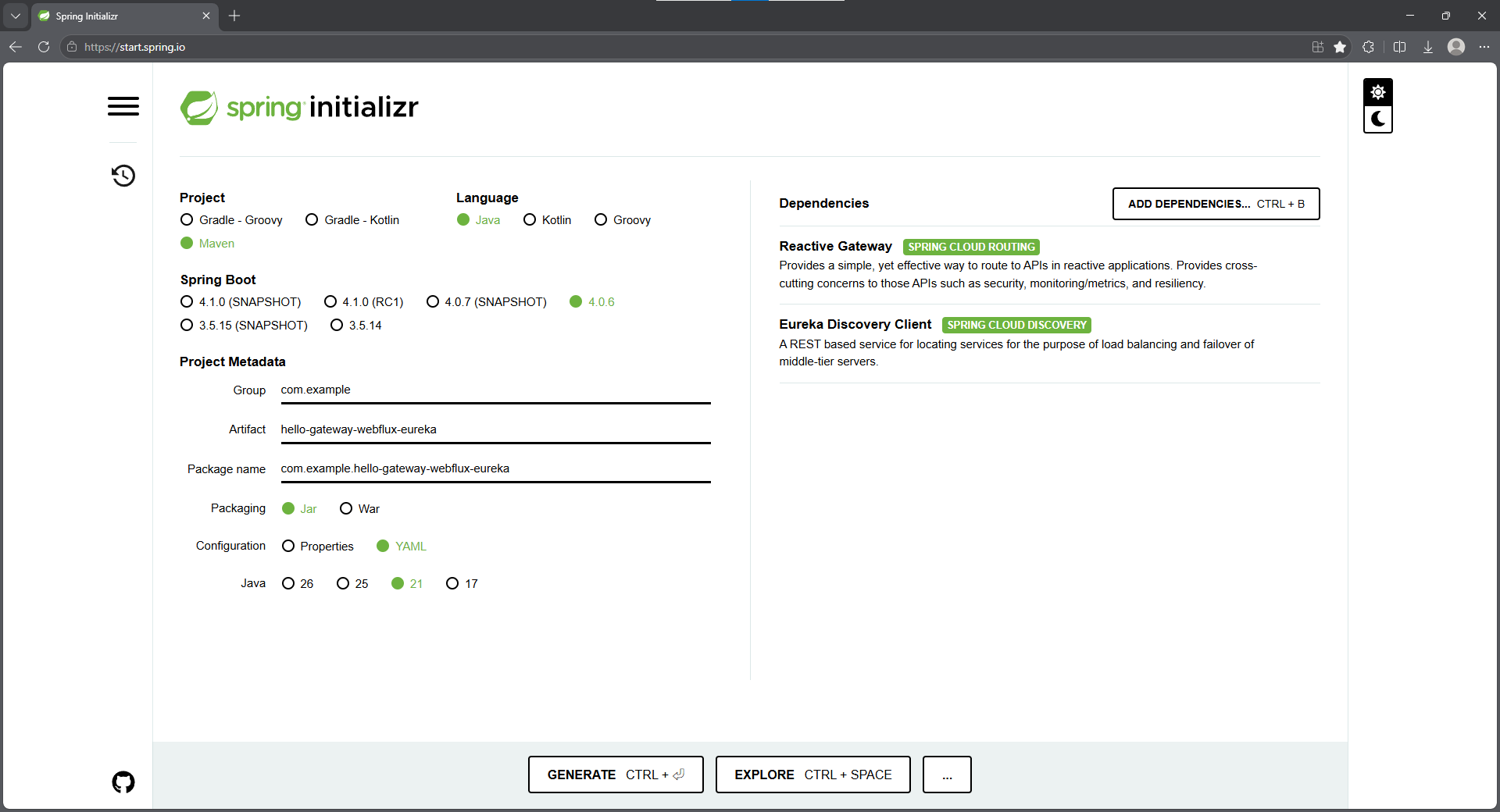Viewport: 1500px width, 812px height.
Task: Select Java version 26
Action: (298, 584)
